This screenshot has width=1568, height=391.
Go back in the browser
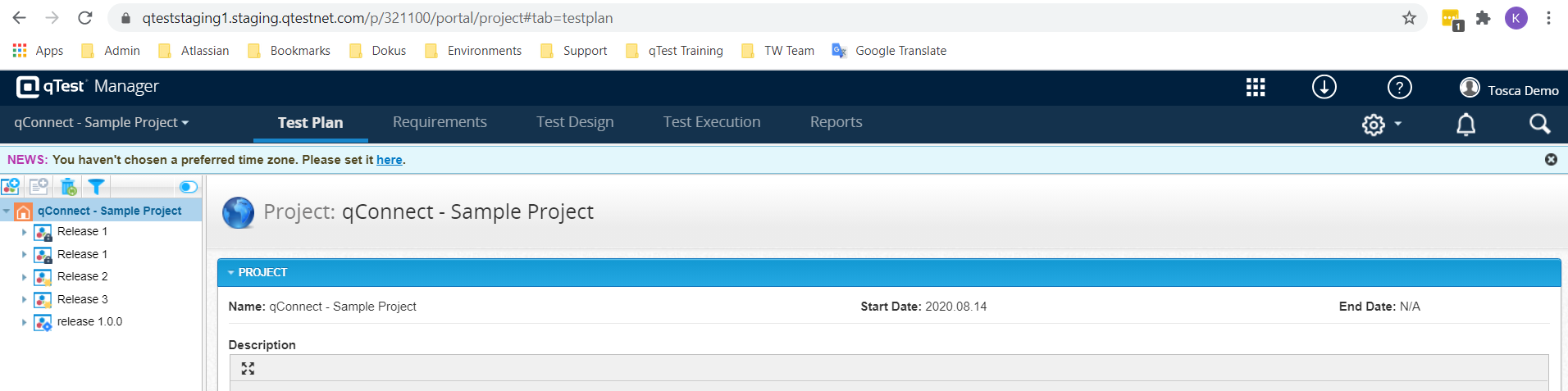click(20, 17)
